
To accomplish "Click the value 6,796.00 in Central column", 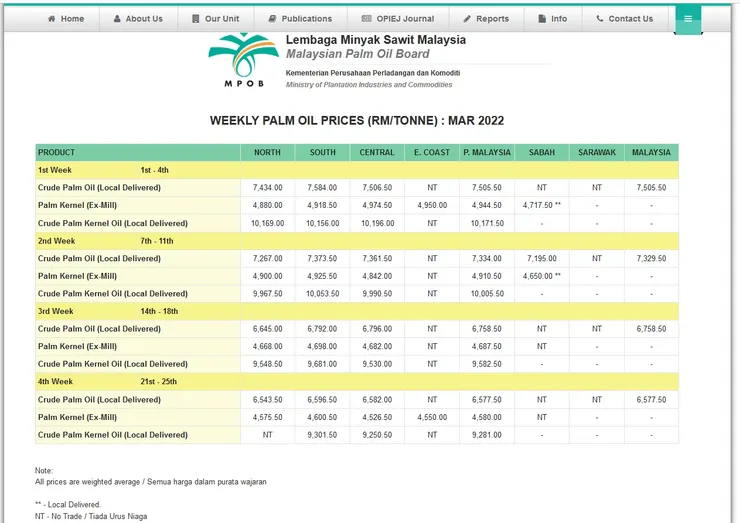I will point(377,329).
